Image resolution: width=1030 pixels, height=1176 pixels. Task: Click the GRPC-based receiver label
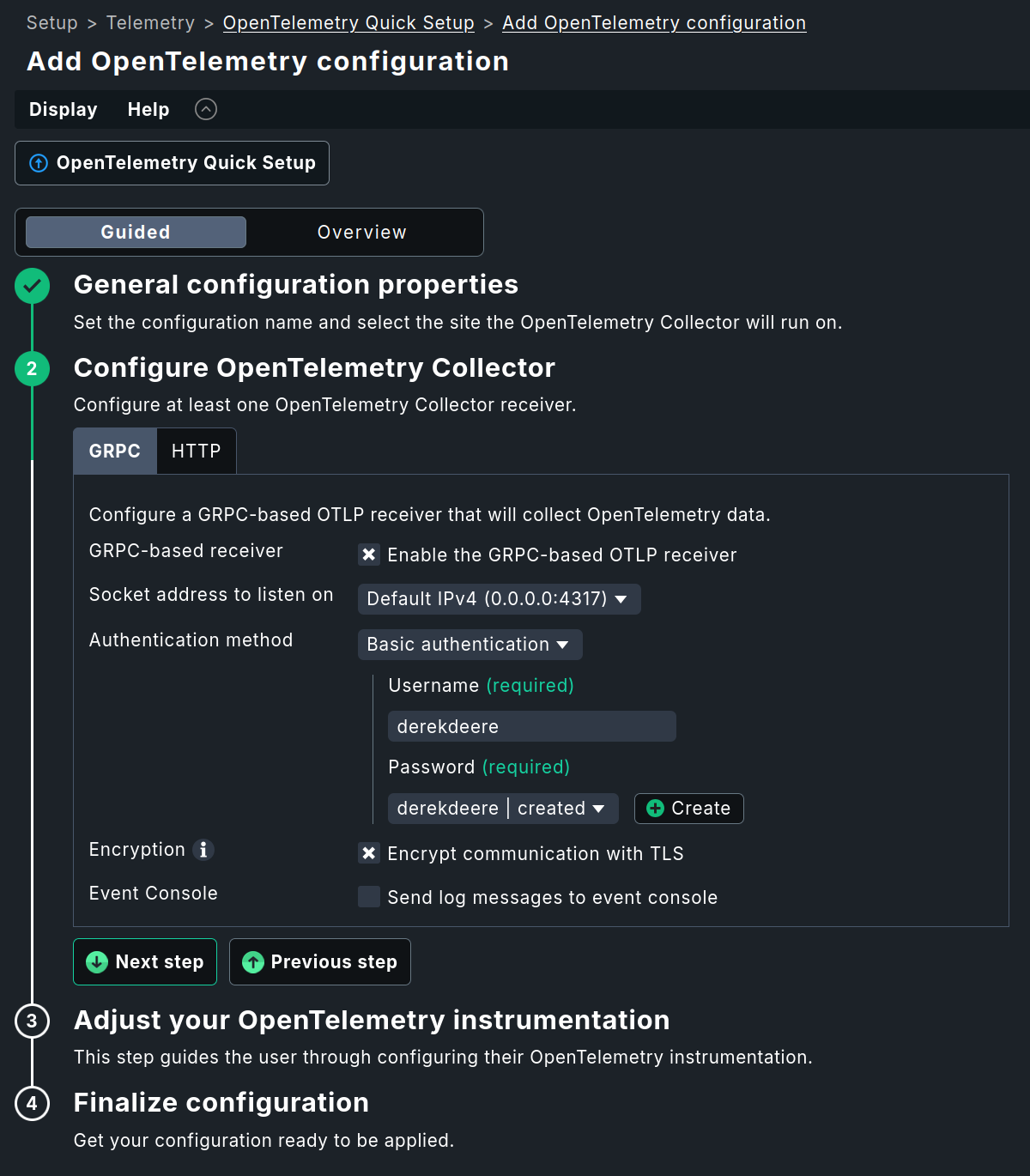coord(186,551)
